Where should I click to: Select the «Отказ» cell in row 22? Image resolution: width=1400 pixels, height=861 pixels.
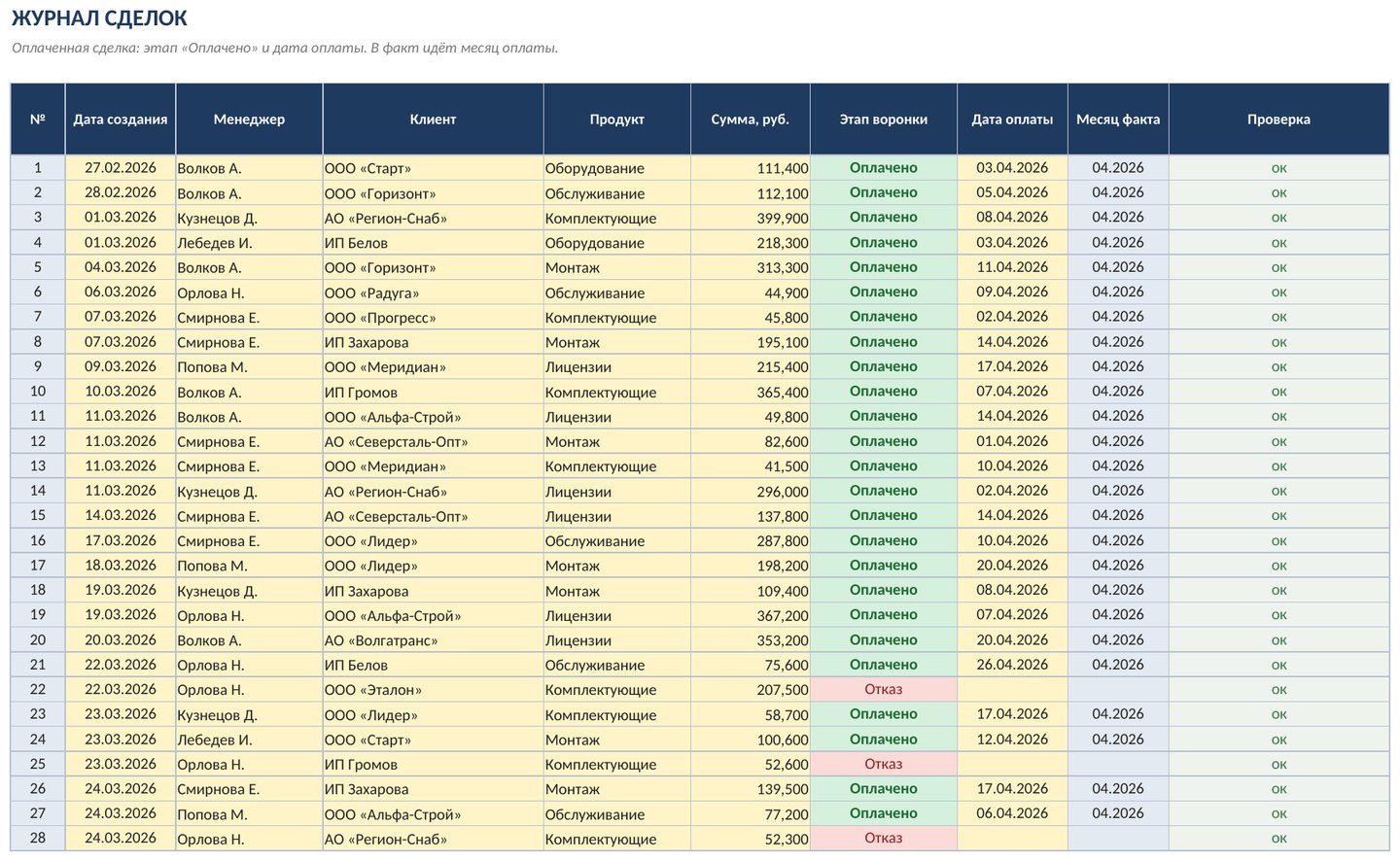884,690
